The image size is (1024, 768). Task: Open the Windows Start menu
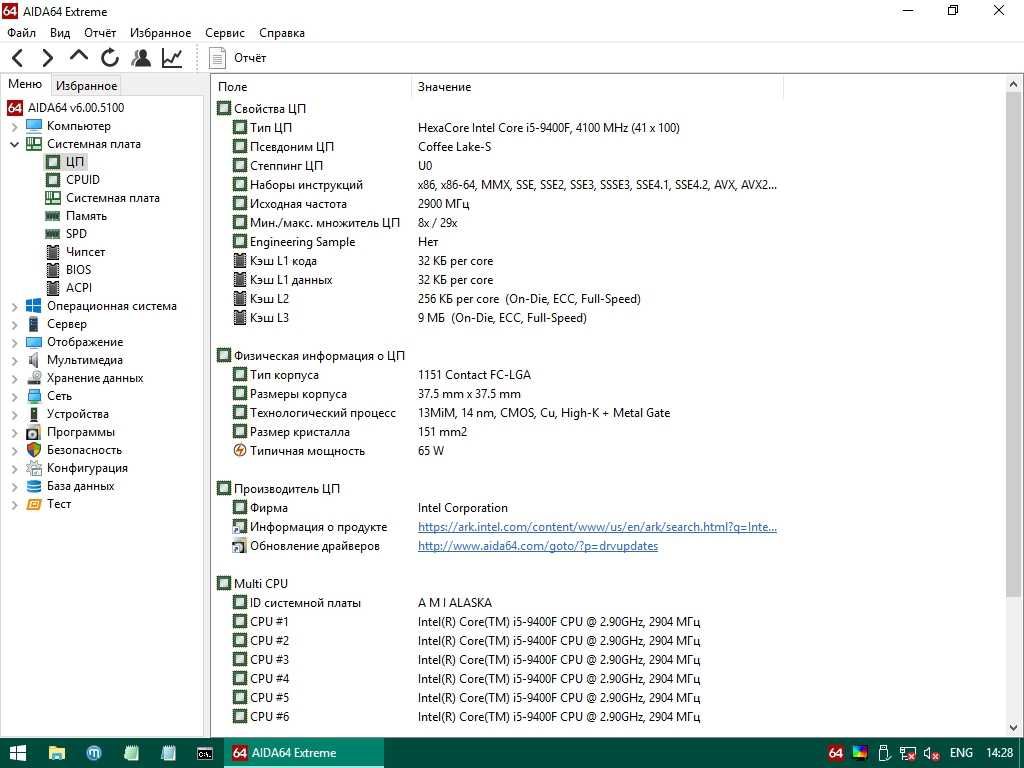pos(18,753)
